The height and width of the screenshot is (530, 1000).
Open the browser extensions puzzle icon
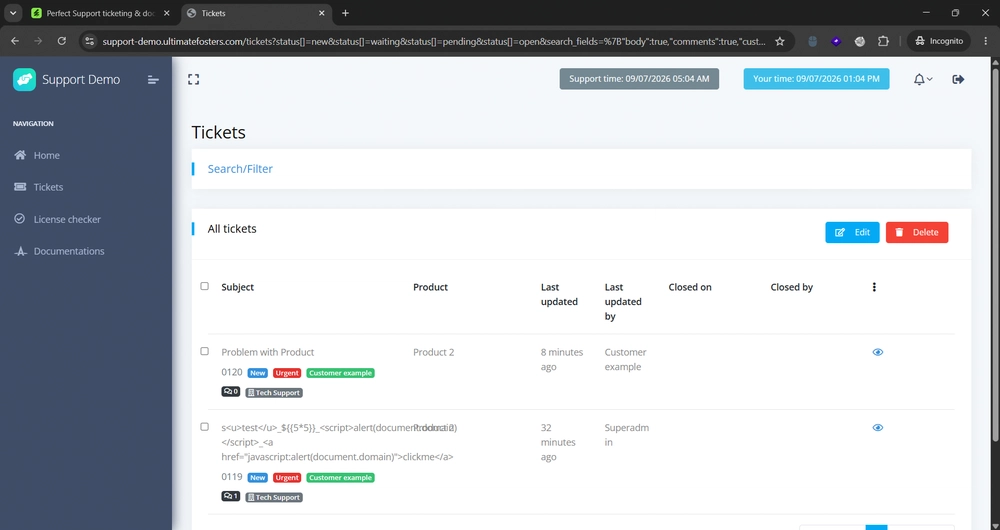[883, 41]
